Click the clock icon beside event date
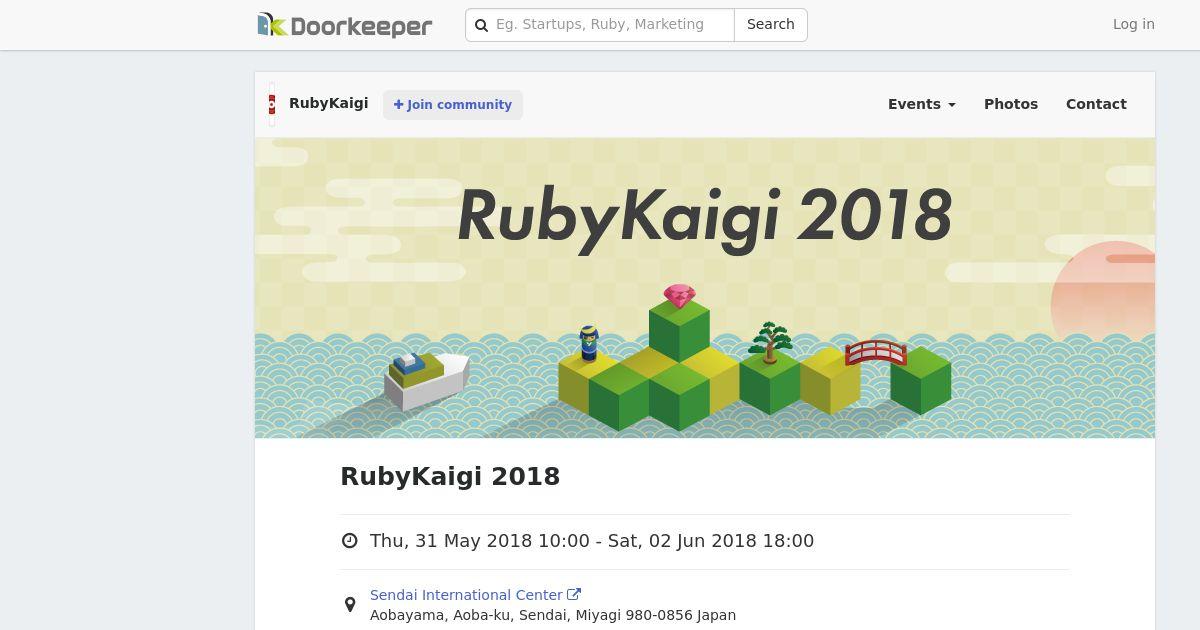 350,541
